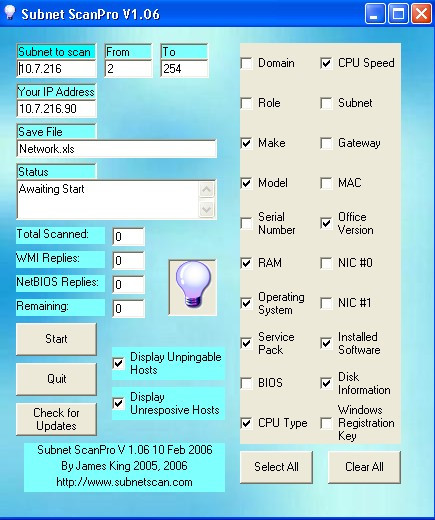435x520 pixels.
Task: Toggle the Installed Software checkbox
Action: coord(326,343)
